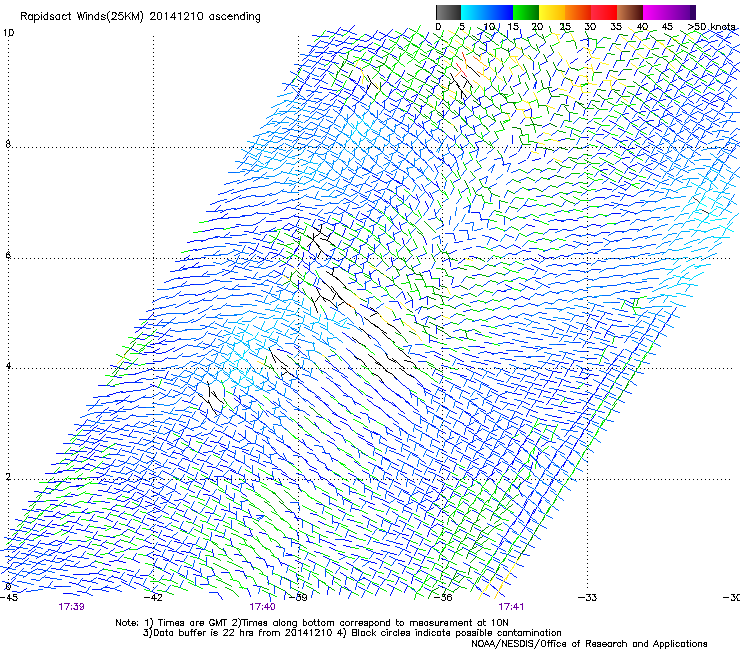740x650 pixels.
Task: Click the '30' label under the color bar
Action: click(590, 26)
